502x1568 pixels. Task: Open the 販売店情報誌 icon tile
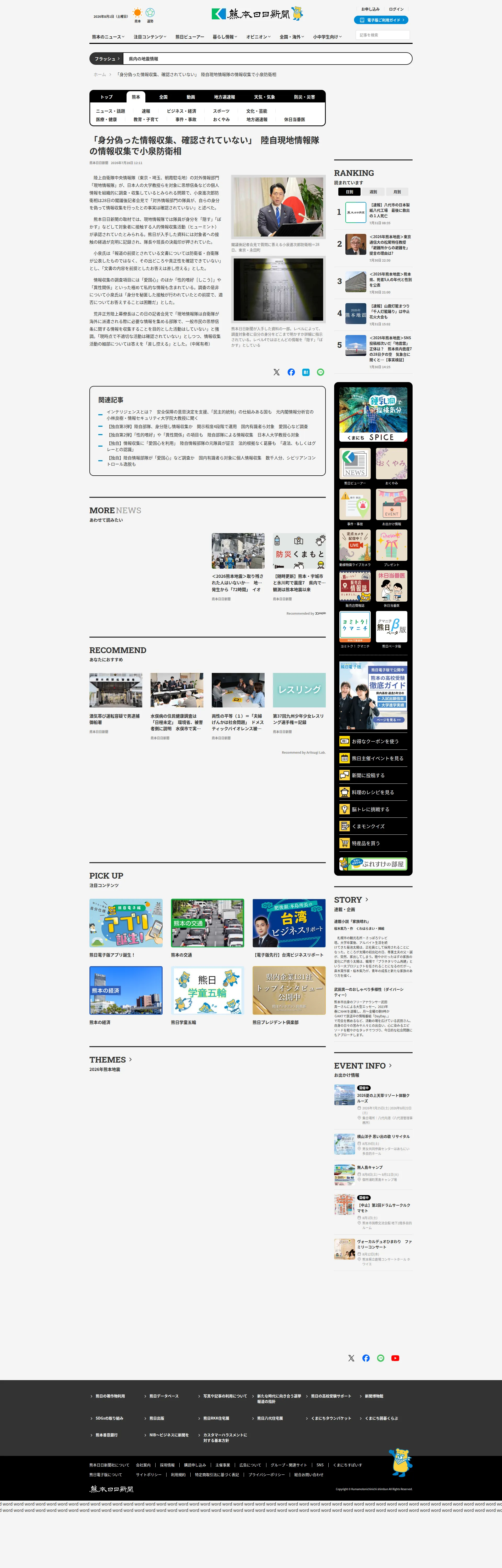point(355,586)
